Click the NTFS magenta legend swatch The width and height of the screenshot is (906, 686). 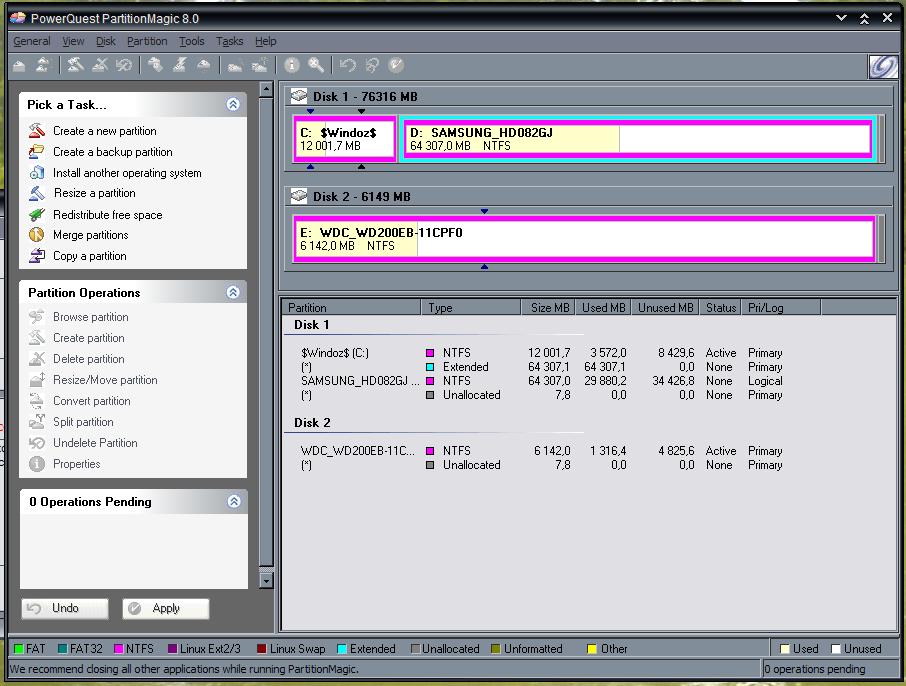[119, 648]
